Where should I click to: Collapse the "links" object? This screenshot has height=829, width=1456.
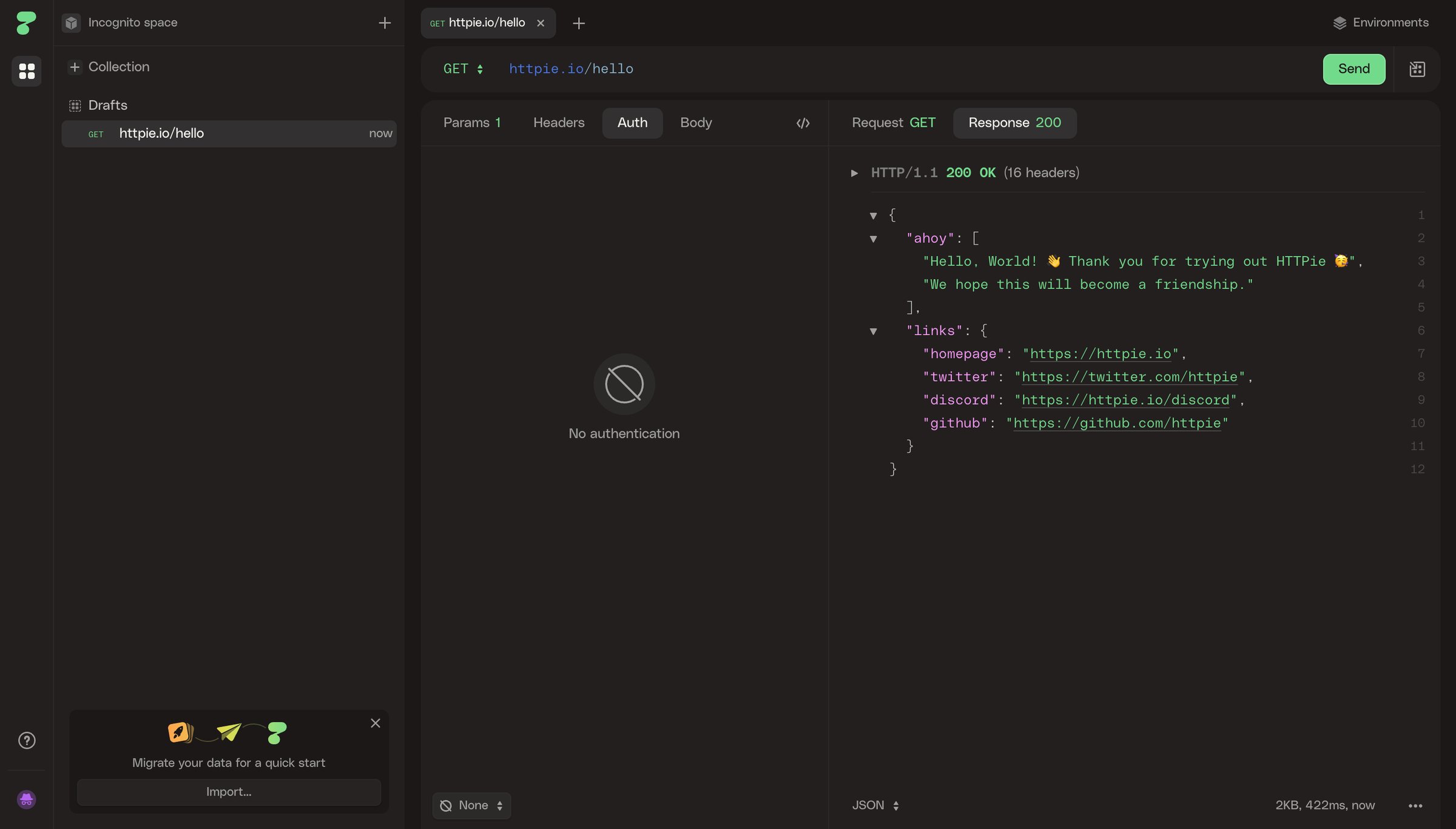(874, 331)
